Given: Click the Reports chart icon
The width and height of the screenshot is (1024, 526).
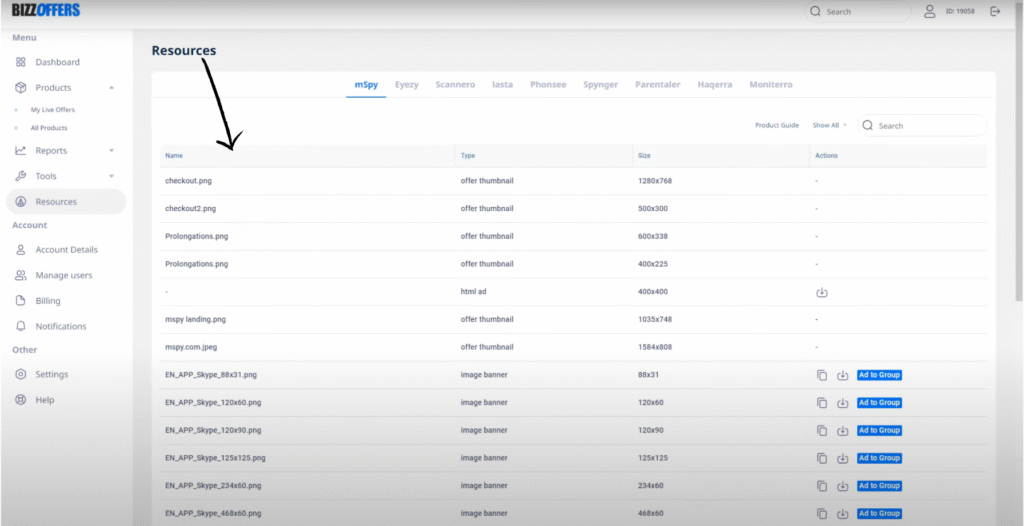Looking at the screenshot, I should click(21, 150).
